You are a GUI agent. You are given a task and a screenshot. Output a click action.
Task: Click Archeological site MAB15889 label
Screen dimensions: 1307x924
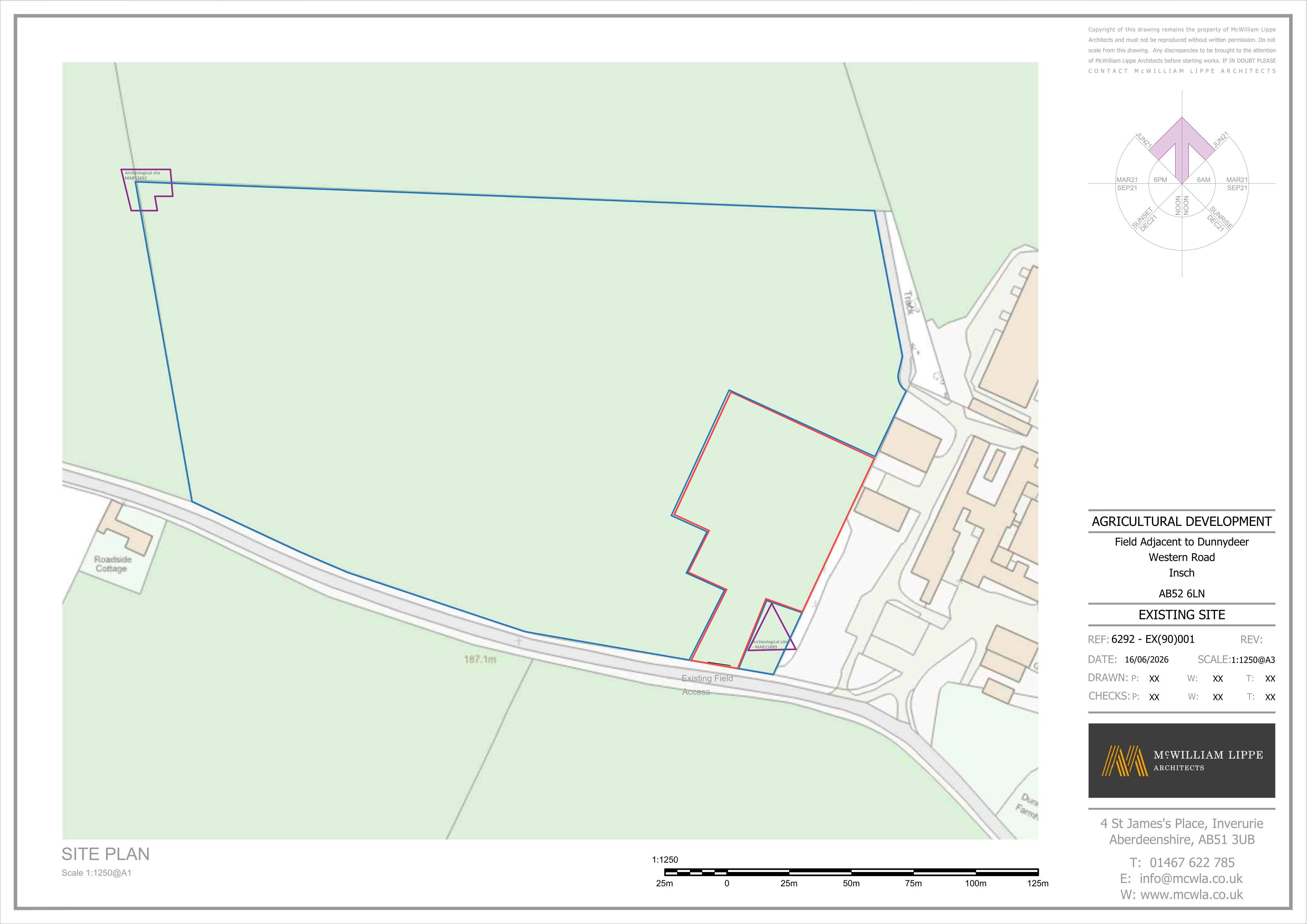point(770,644)
